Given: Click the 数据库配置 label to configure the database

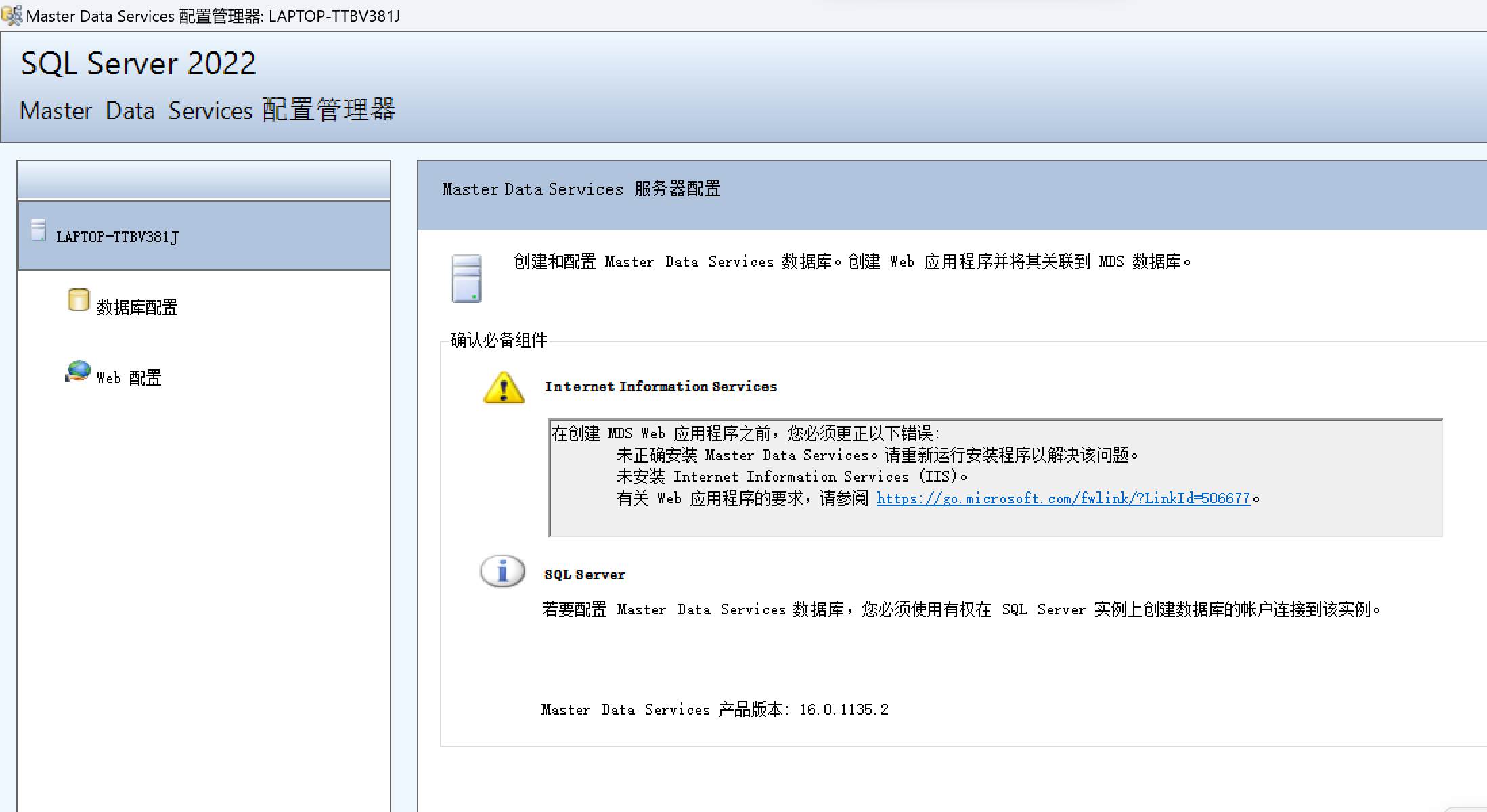Looking at the screenshot, I should 137,308.
